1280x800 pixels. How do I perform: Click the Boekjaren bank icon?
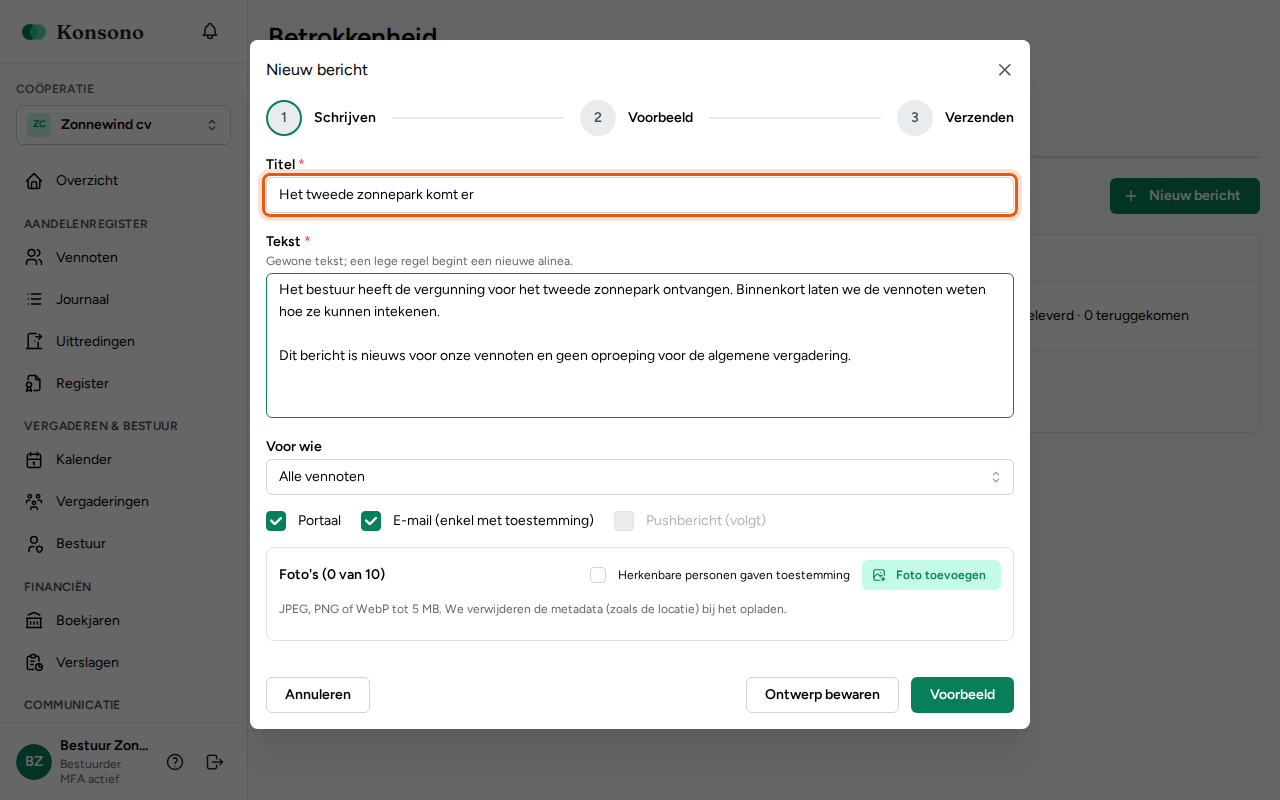pos(34,621)
